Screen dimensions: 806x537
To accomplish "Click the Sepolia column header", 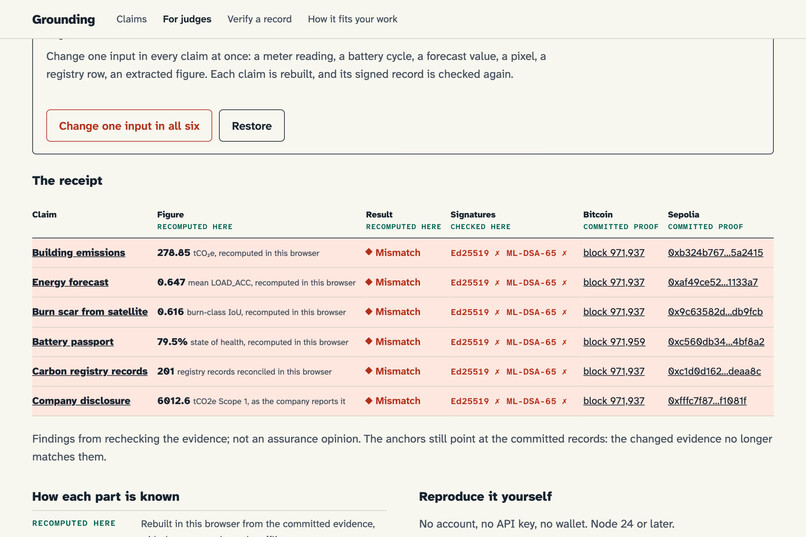I will point(683,214).
